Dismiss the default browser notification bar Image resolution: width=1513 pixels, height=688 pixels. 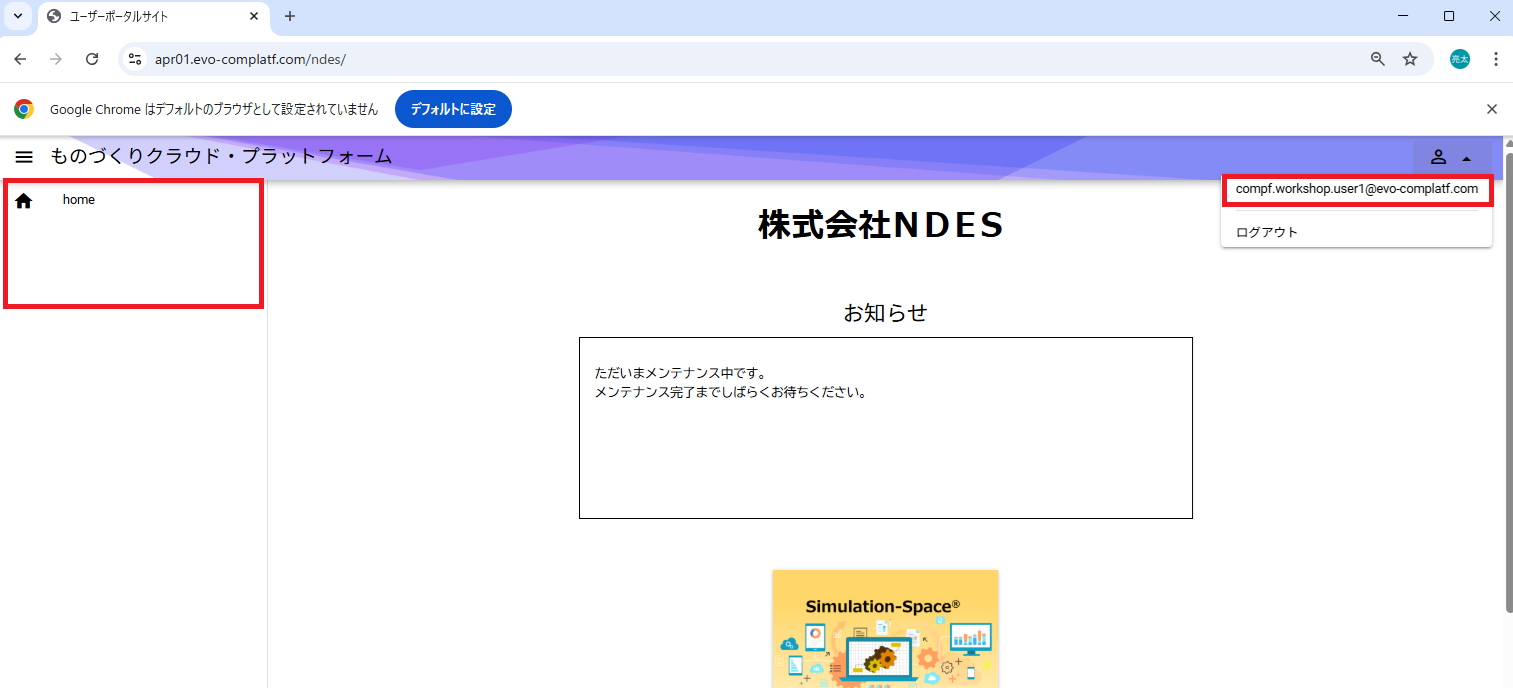tap(1491, 109)
